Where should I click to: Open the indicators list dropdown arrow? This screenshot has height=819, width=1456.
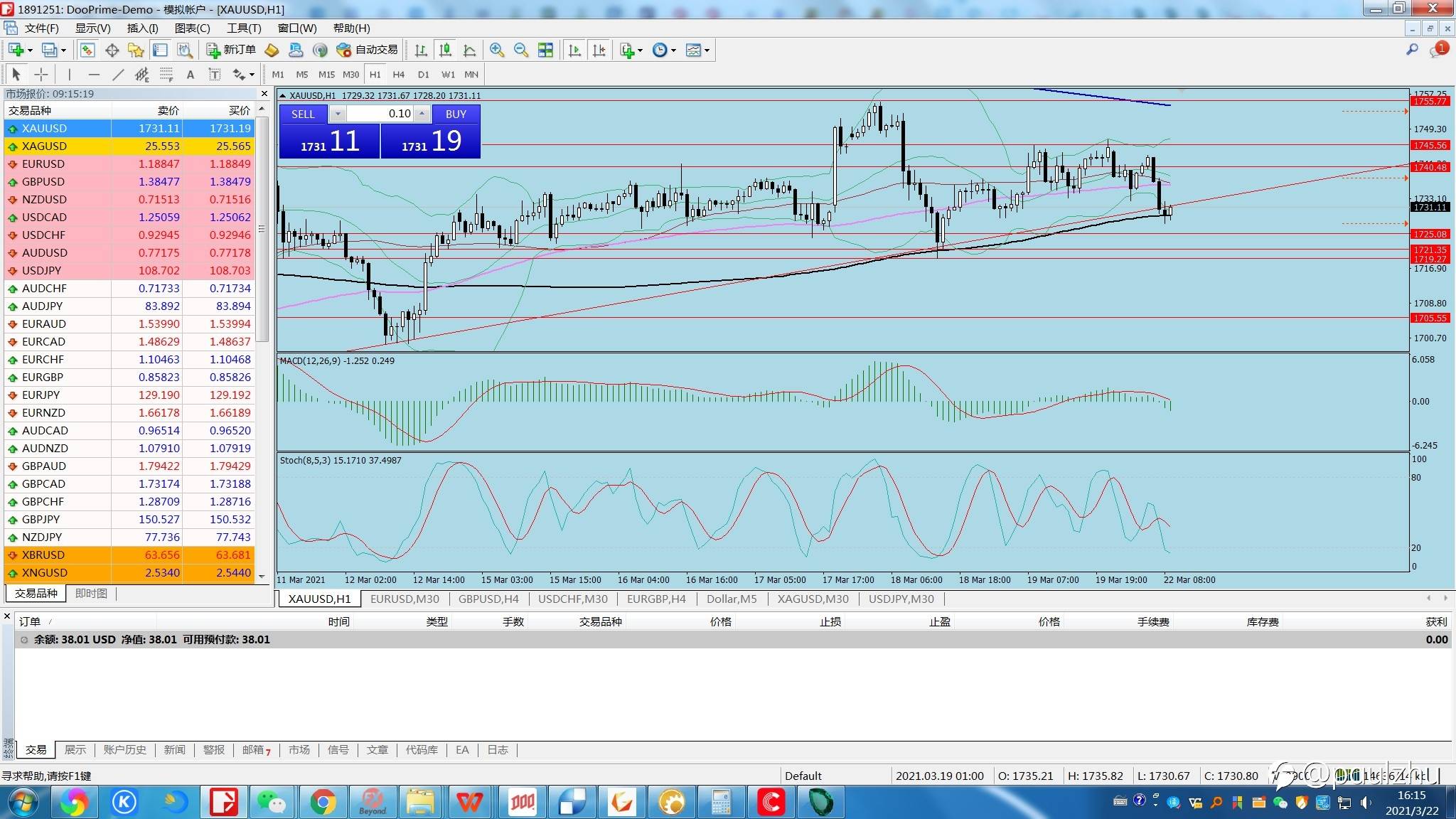tap(640, 50)
